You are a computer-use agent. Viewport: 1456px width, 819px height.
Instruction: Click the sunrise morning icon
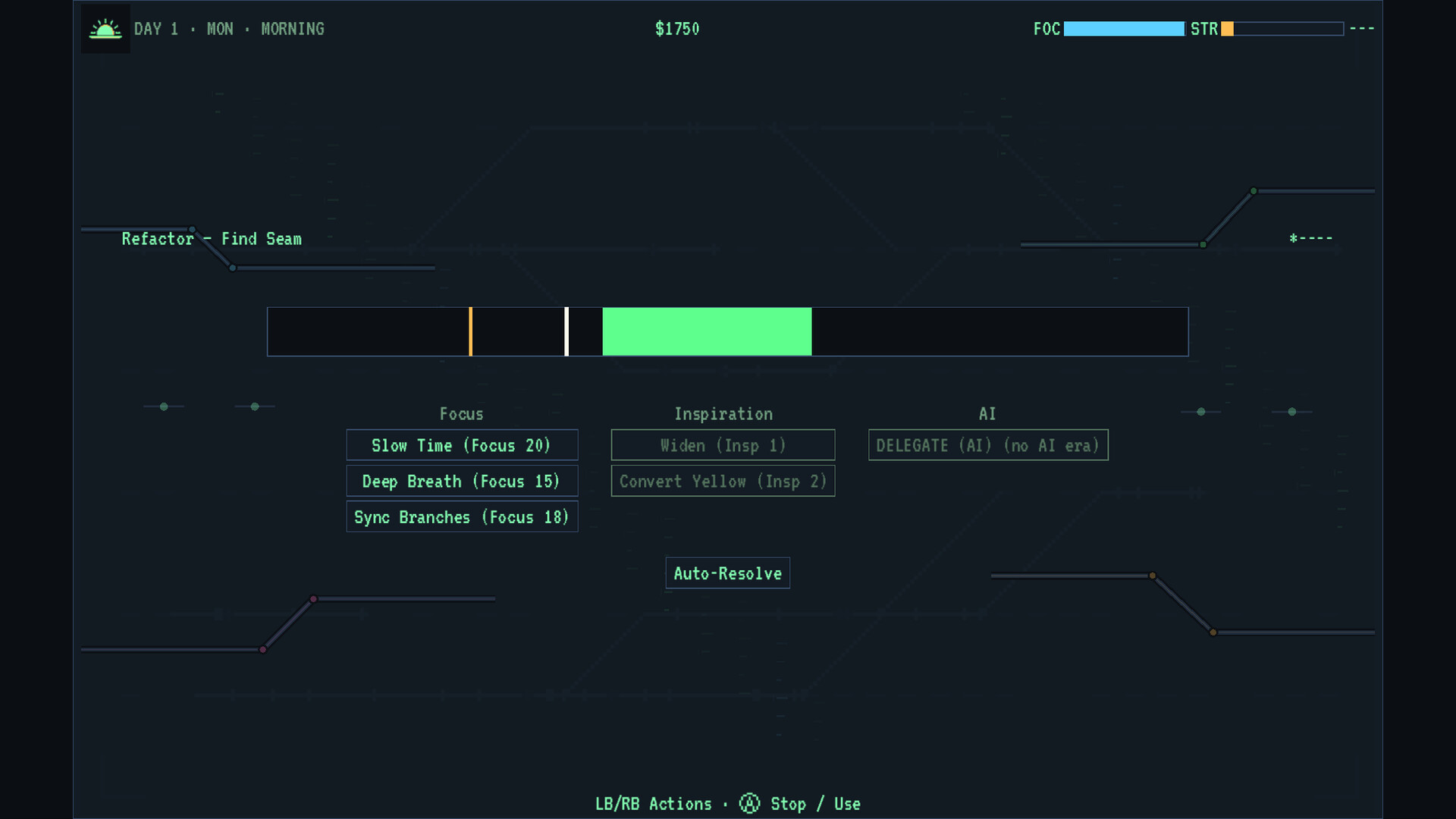click(105, 30)
